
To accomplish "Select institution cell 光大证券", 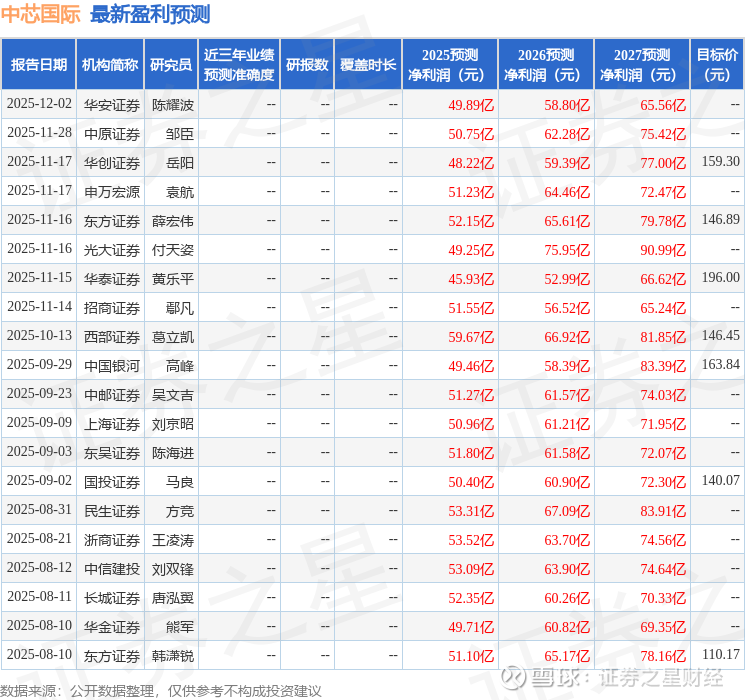I will (112, 250).
